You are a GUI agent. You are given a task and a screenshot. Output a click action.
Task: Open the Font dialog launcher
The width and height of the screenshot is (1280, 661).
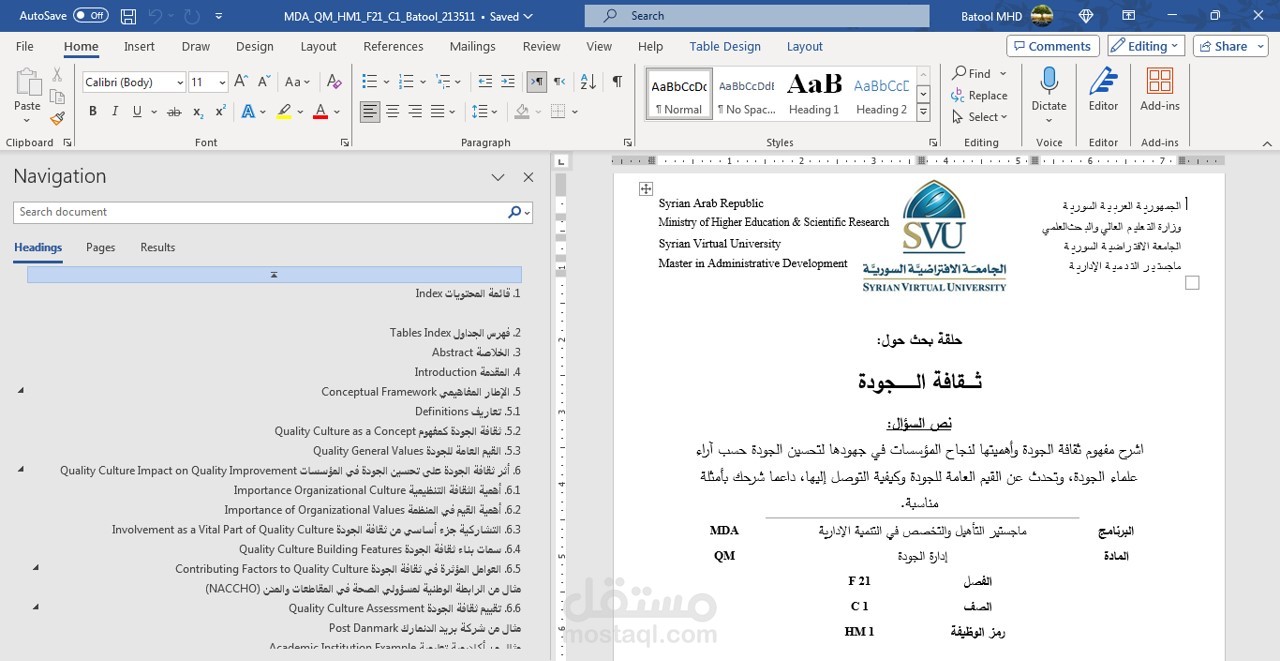click(x=344, y=143)
